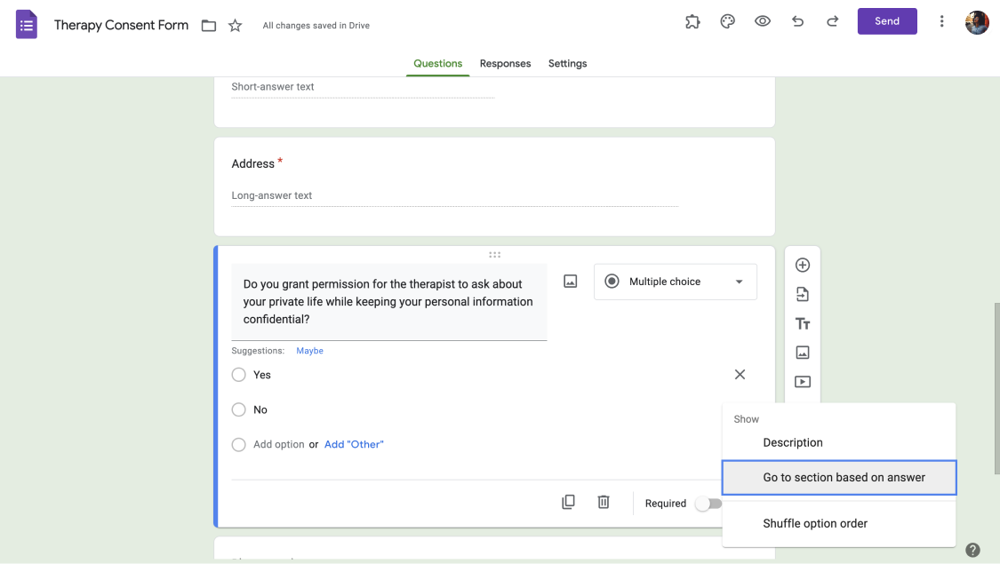Viewport: 1000px width, 564px height.
Task: Select the No radio option
Action: [x=239, y=410]
